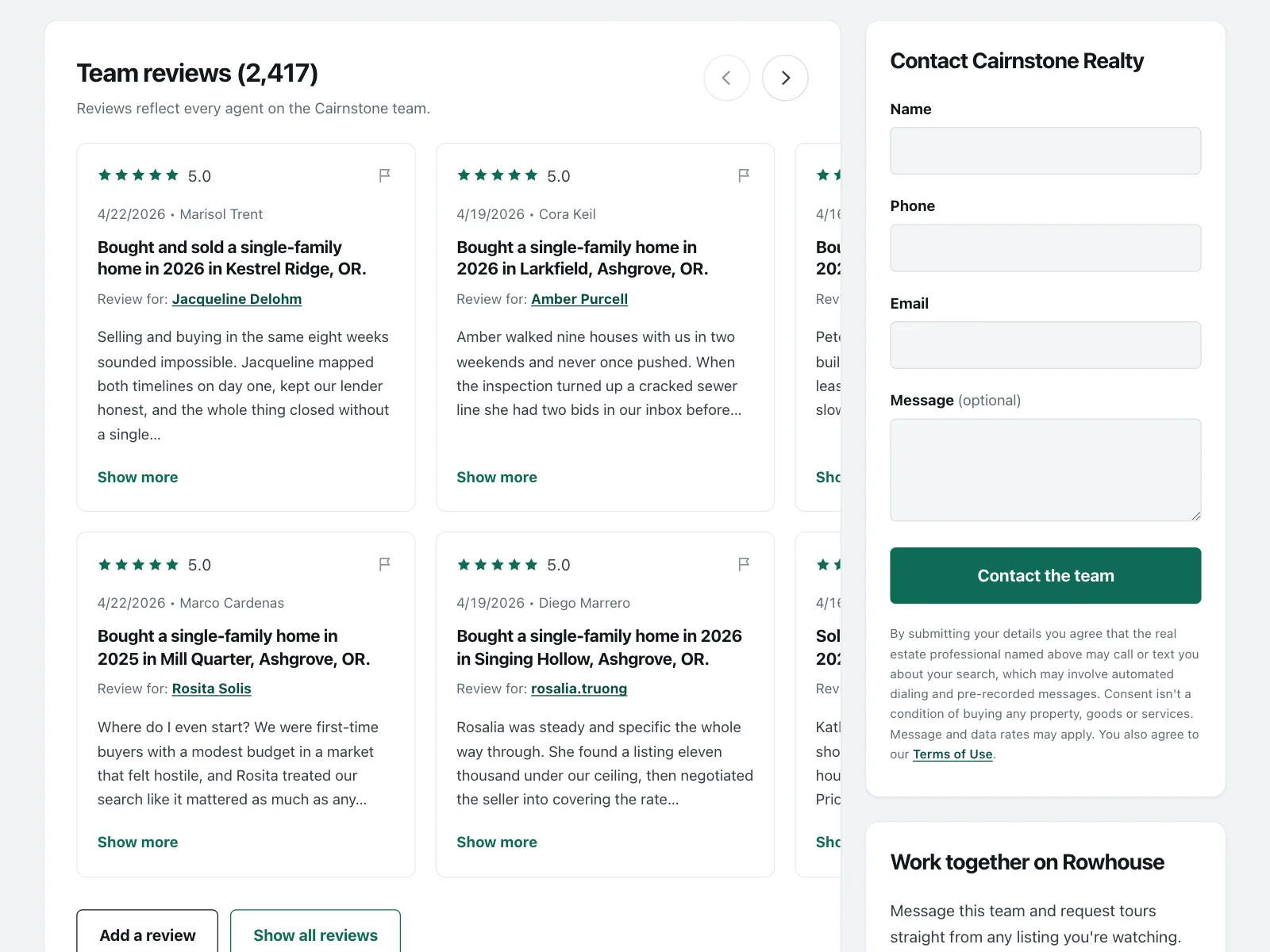Focus the optional Message text area
Image resolution: width=1270 pixels, height=952 pixels.
coord(1045,470)
